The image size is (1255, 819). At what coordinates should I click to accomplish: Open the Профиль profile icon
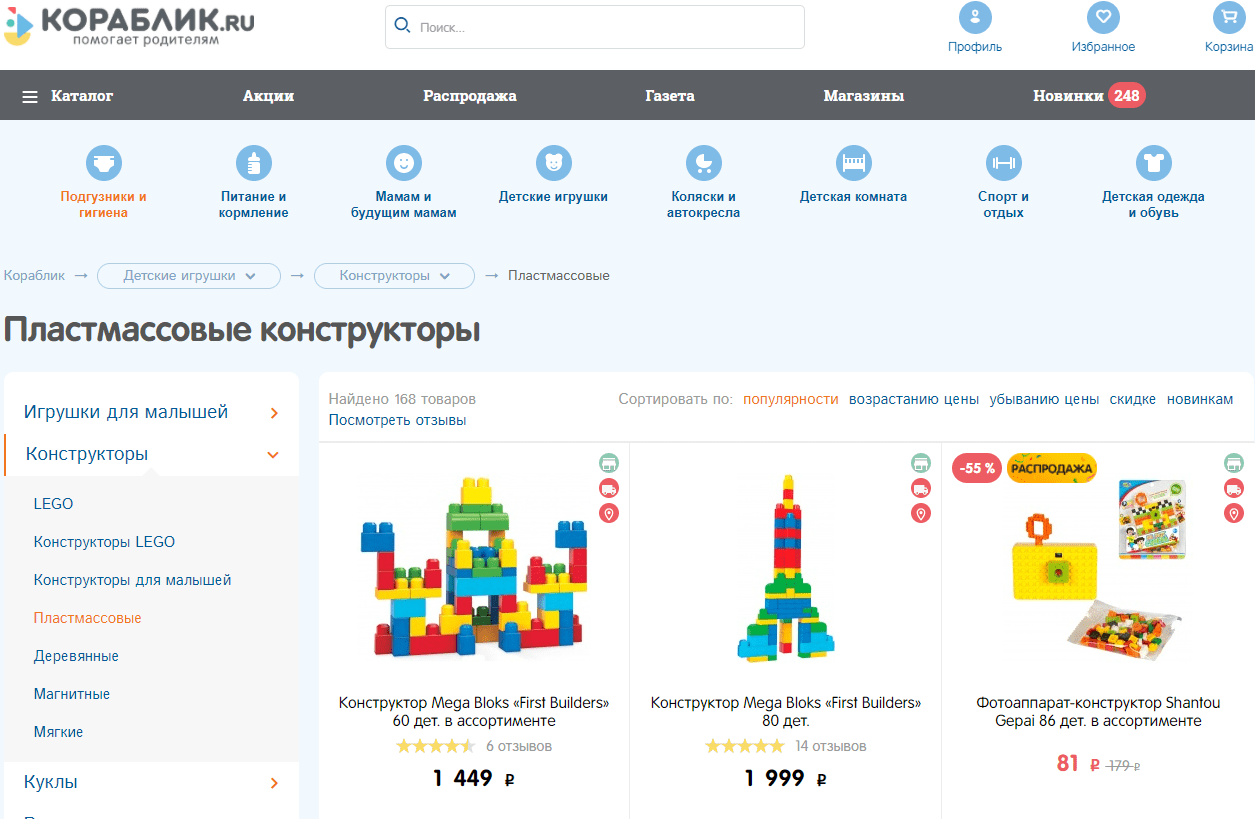975,17
